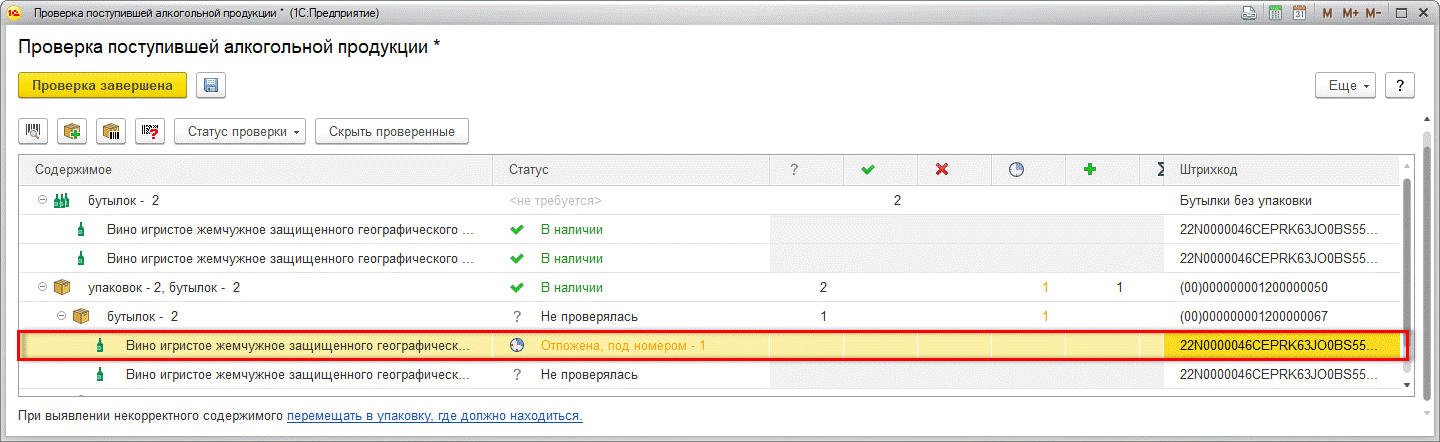Open the help question mark button
Screen dimensions: 1440x442
(x=1400, y=86)
